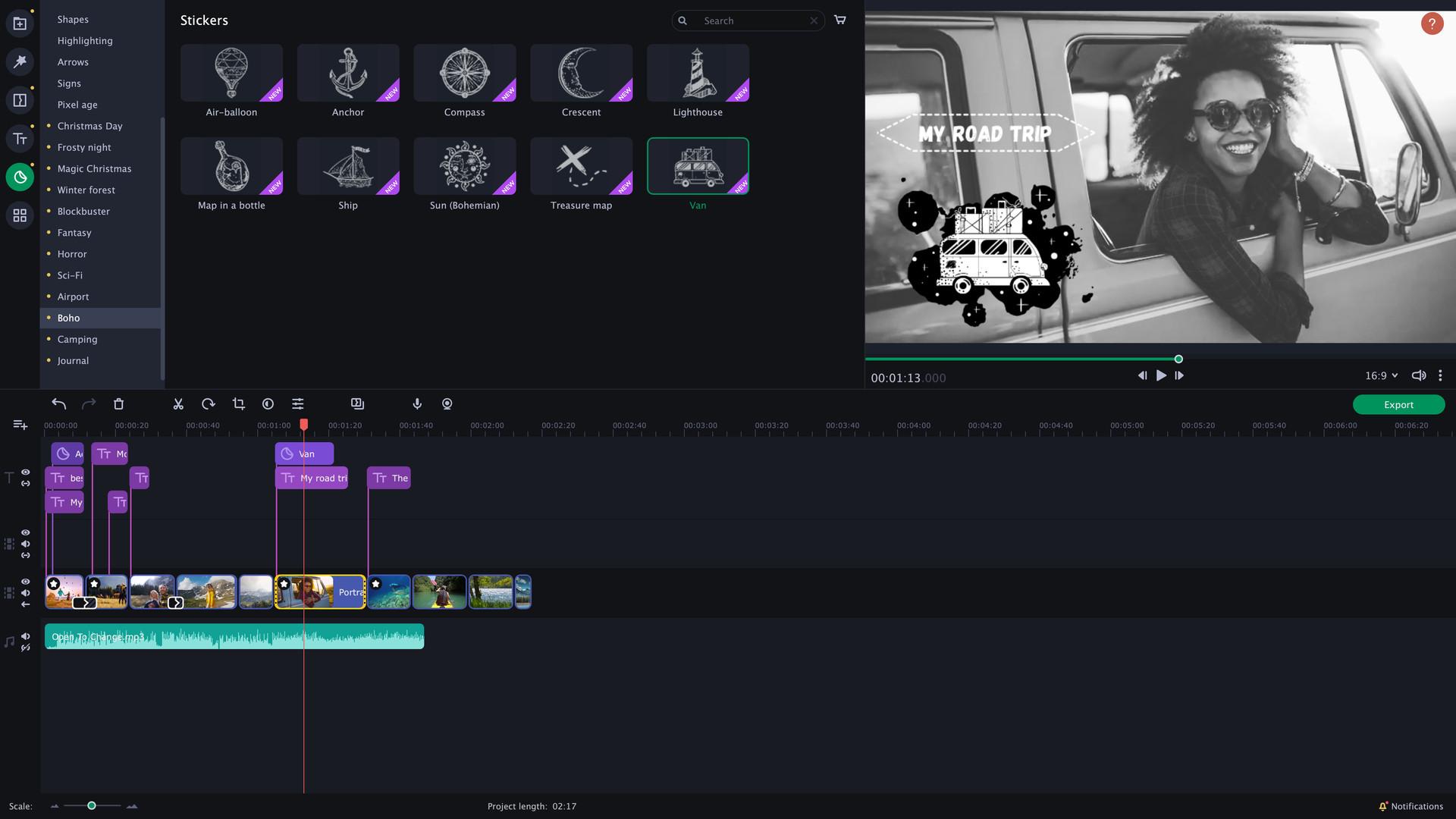The width and height of the screenshot is (1456, 819).
Task: Select the Christmas Day category
Action: (x=90, y=126)
